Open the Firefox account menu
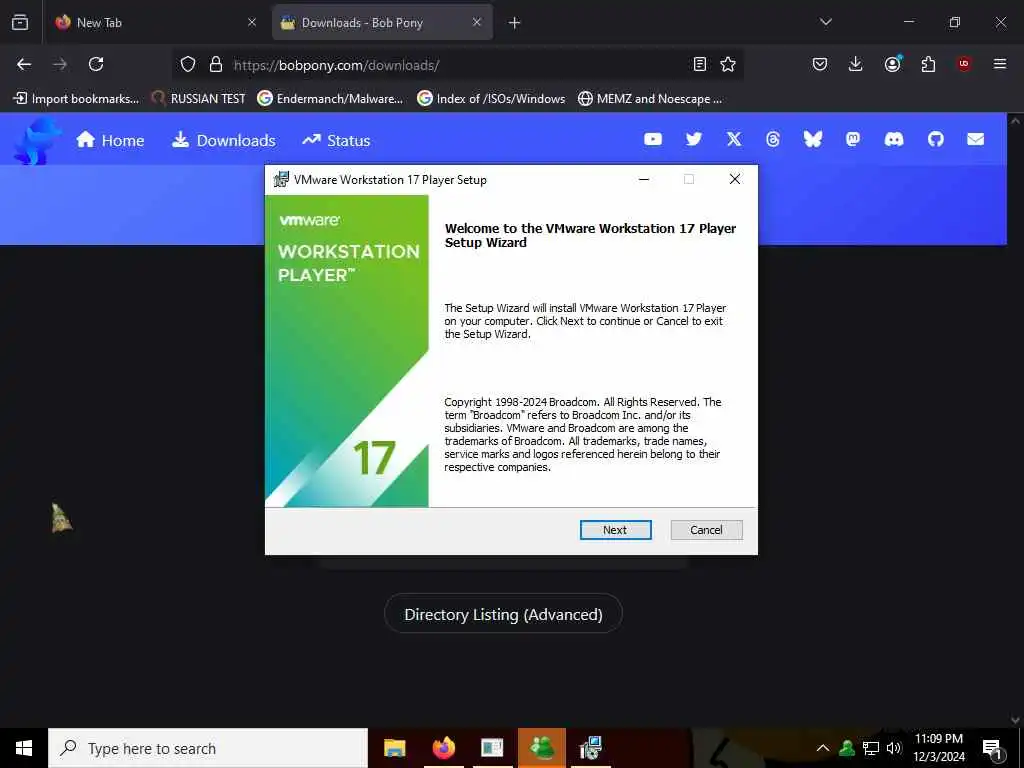 (x=892, y=64)
